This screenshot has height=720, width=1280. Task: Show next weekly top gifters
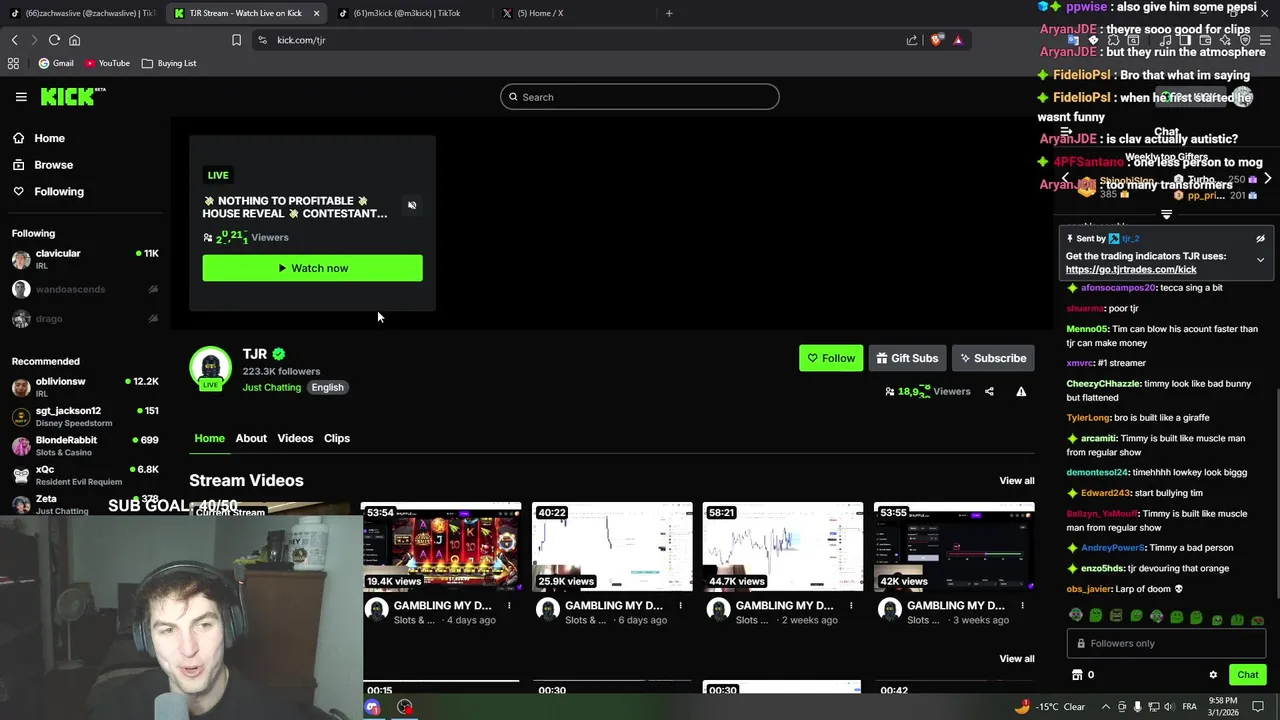point(1267,178)
